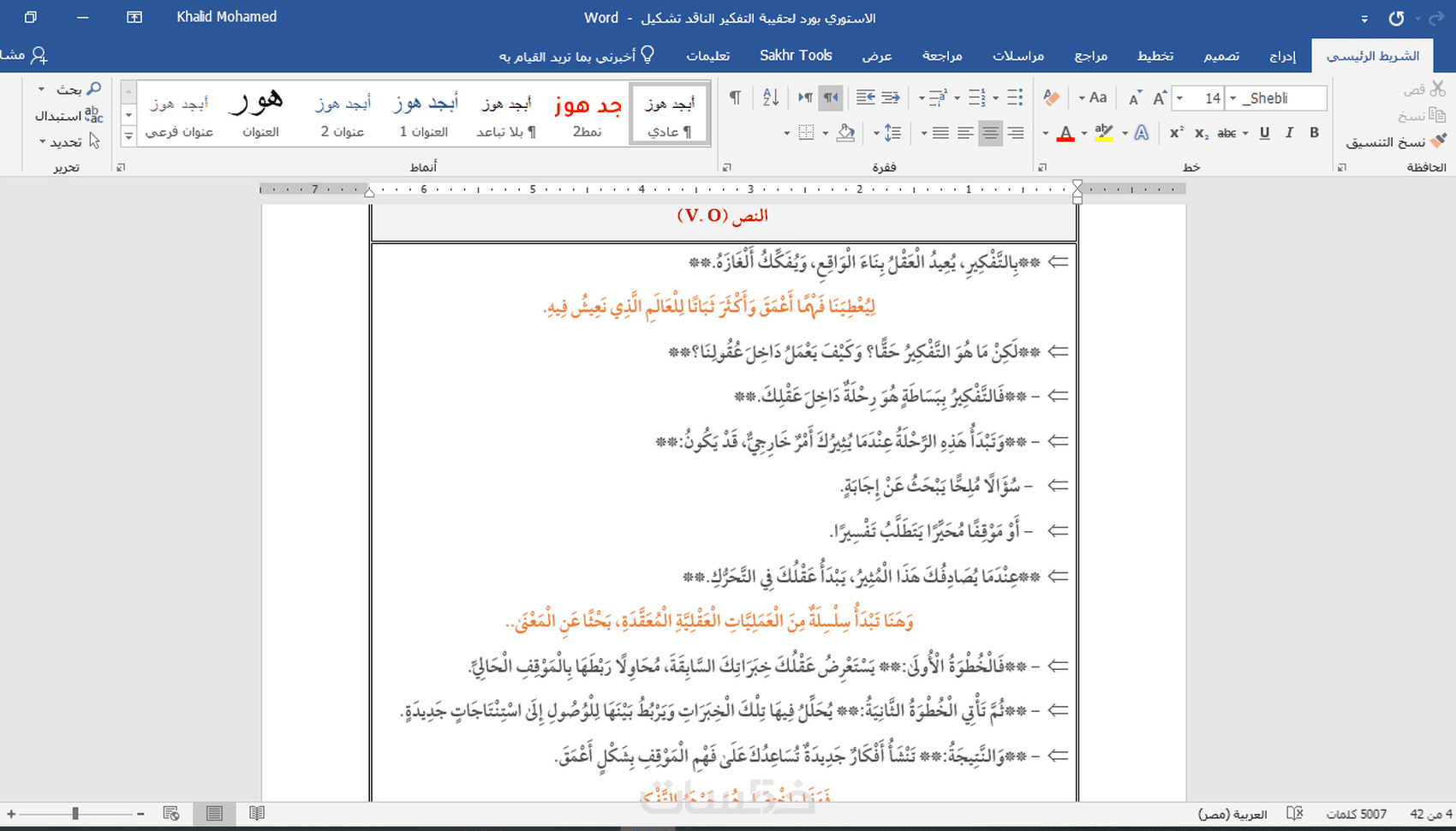Click the Line and Paragraph Spacing icon
This screenshot has height=831, width=1456.
pyautogui.click(x=892, y=133)
